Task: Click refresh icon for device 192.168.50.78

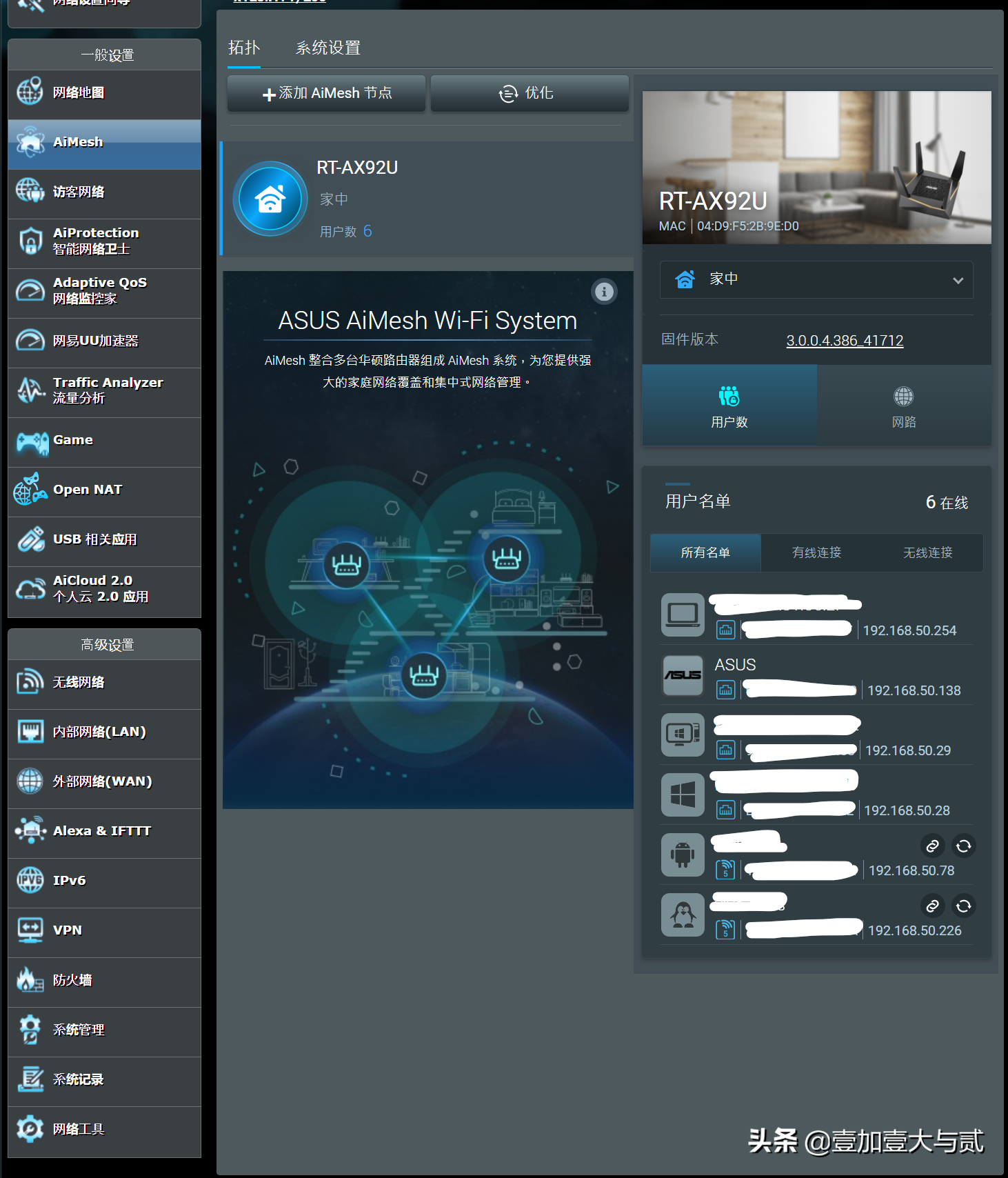Action: coord(964,846)
